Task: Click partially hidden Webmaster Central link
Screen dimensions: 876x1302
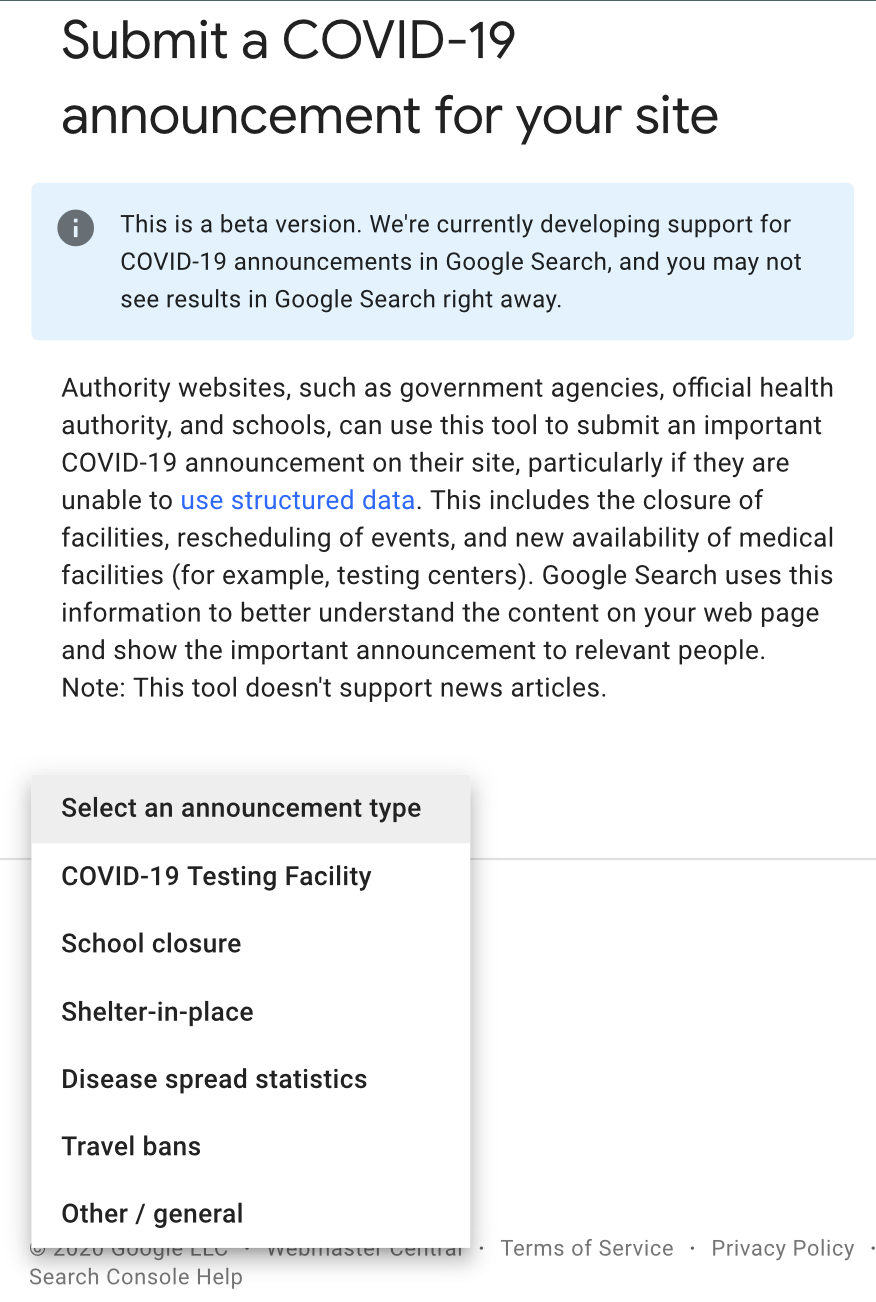Action: tap(365, 1251)
